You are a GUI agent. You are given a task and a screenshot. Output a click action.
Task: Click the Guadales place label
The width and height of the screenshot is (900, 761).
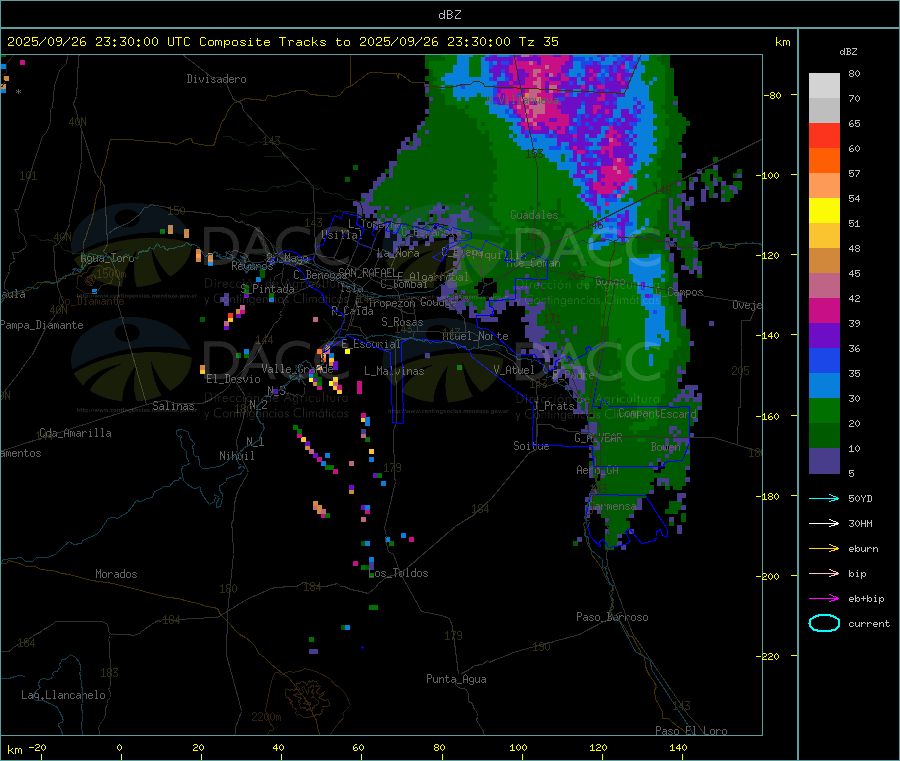(x=534, y=215)
